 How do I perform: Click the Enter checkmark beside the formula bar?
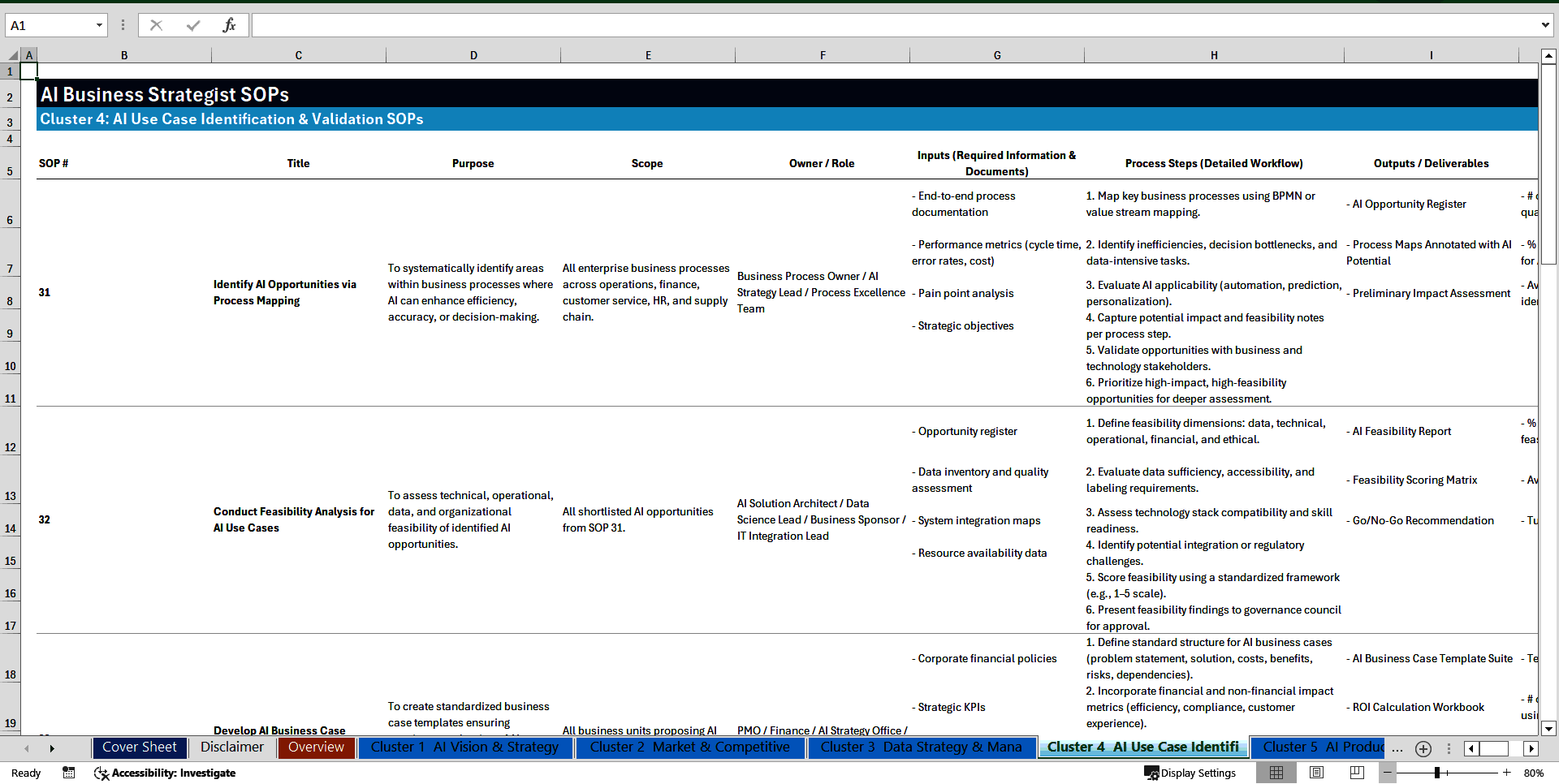pyautogui.click(x=192, y=25)
